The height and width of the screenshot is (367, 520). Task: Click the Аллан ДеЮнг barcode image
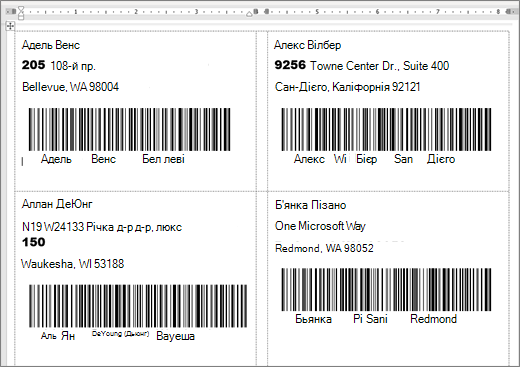pyautogui.click(x=138, y=306)
